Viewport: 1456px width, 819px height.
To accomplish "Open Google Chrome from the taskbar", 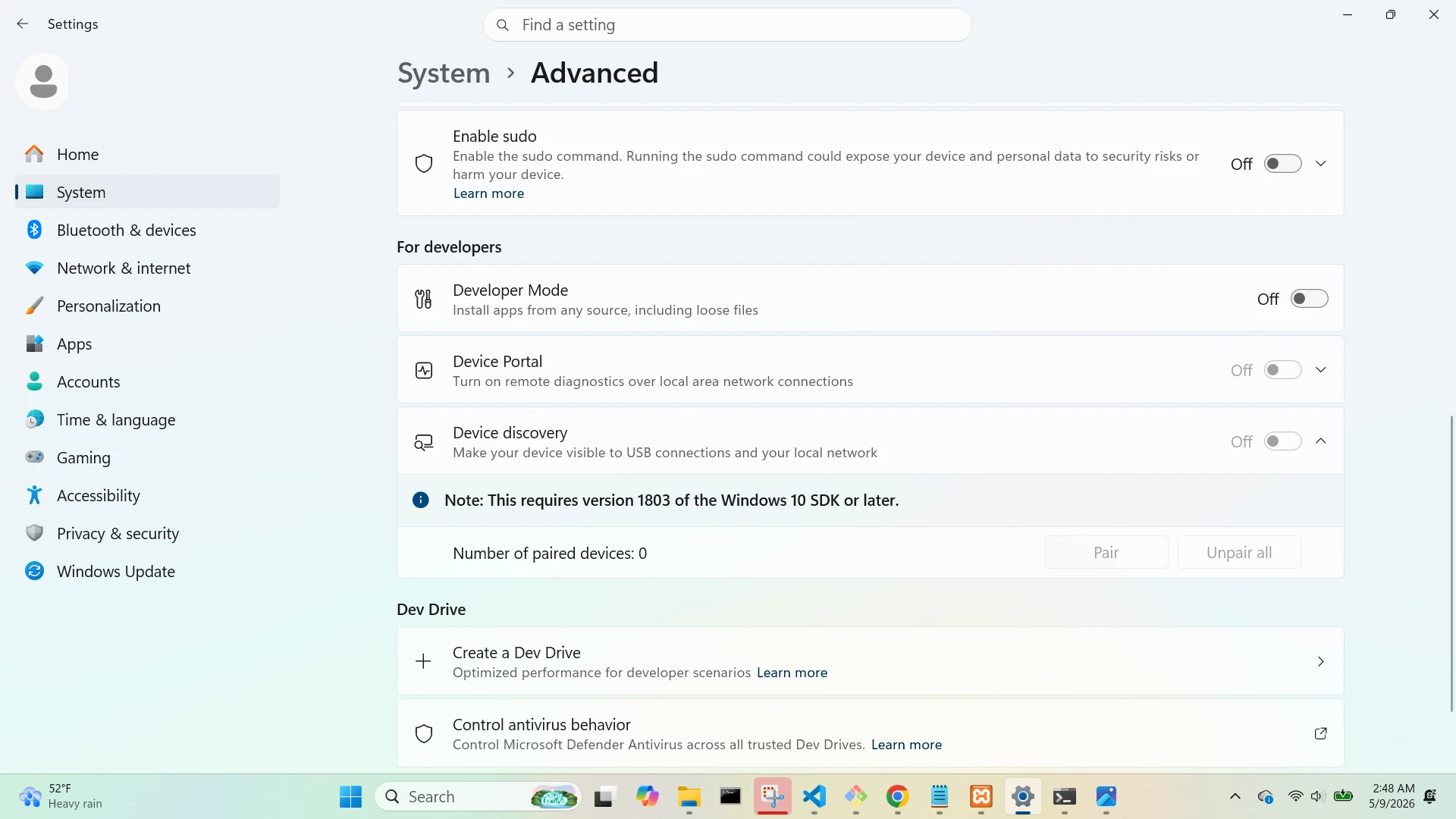I will (x=897, y=797).
